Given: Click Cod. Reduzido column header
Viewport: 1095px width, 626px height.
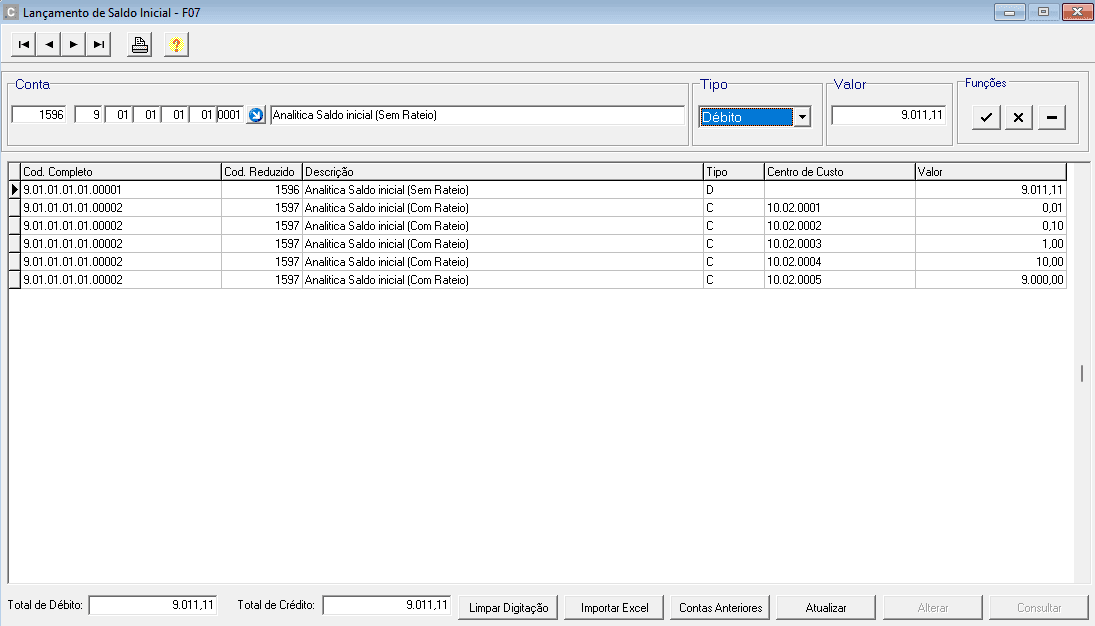Looking at the screenshot, I should click(261, 172).
